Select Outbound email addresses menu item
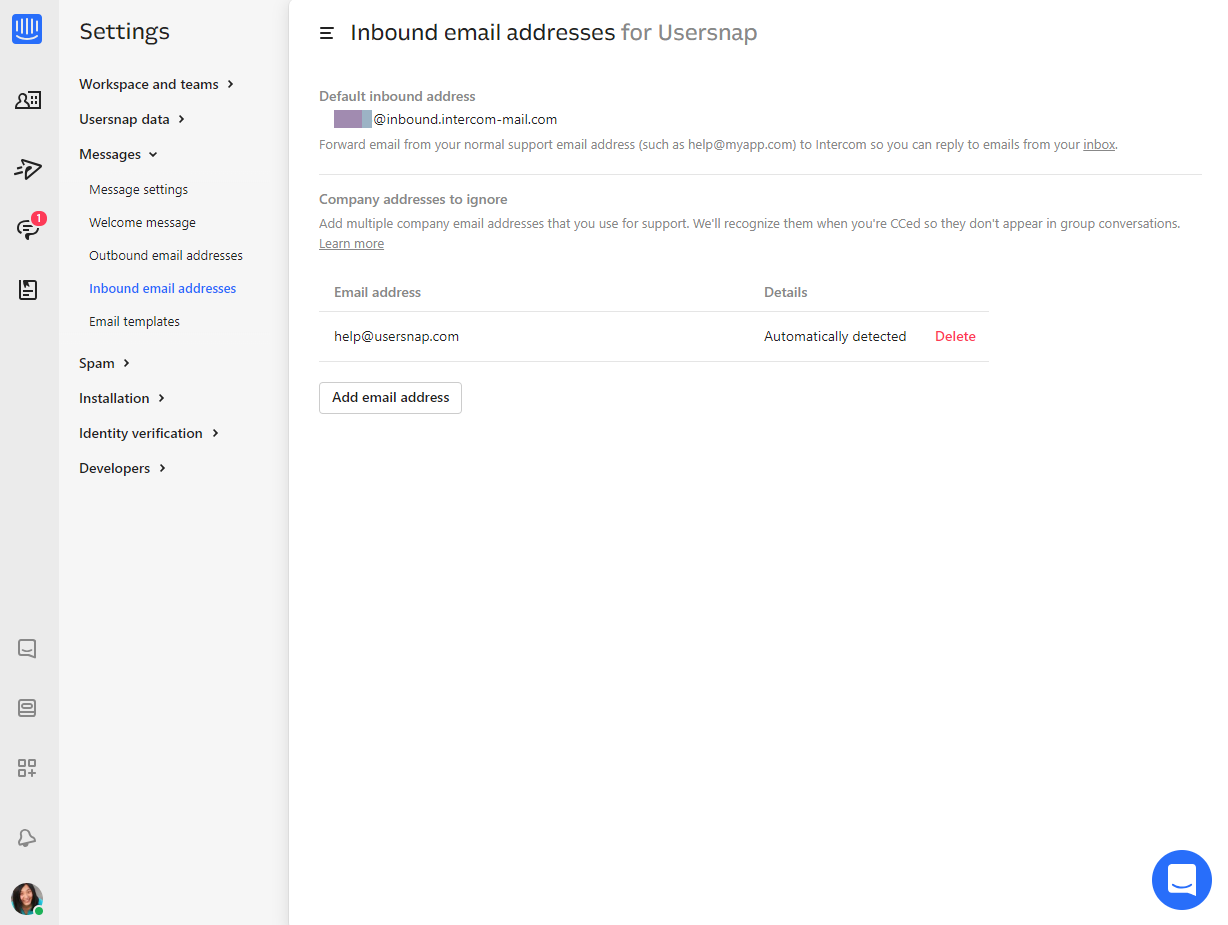 pos(166,255)
